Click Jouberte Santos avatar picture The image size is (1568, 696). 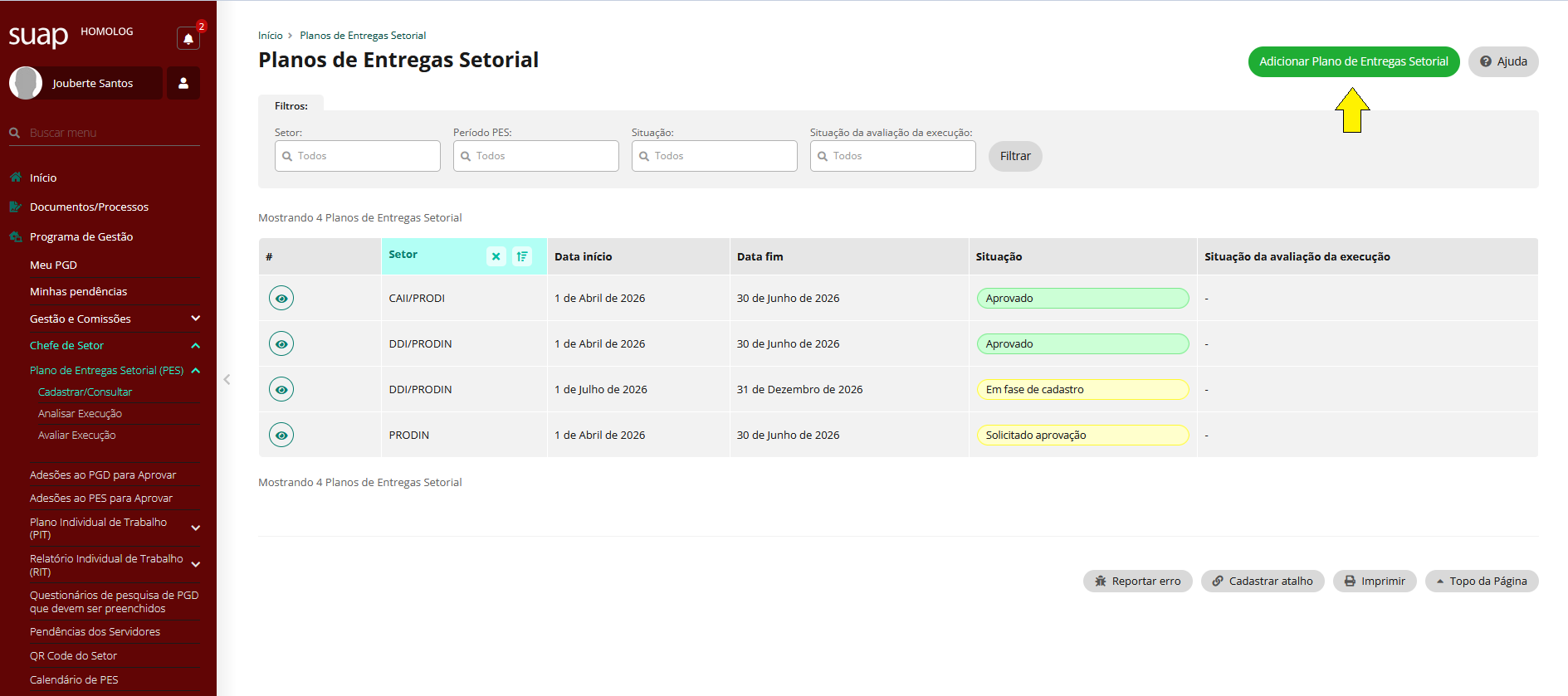tap(26, 83)
